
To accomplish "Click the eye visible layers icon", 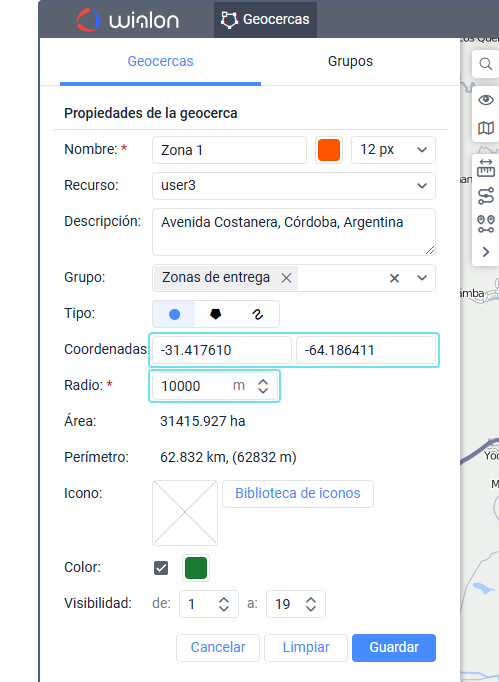I will [486, 100].
